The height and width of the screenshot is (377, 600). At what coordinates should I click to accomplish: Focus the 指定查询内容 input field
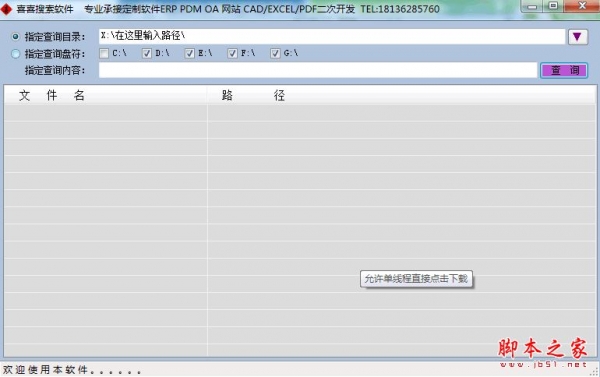[x=318, y=70]
